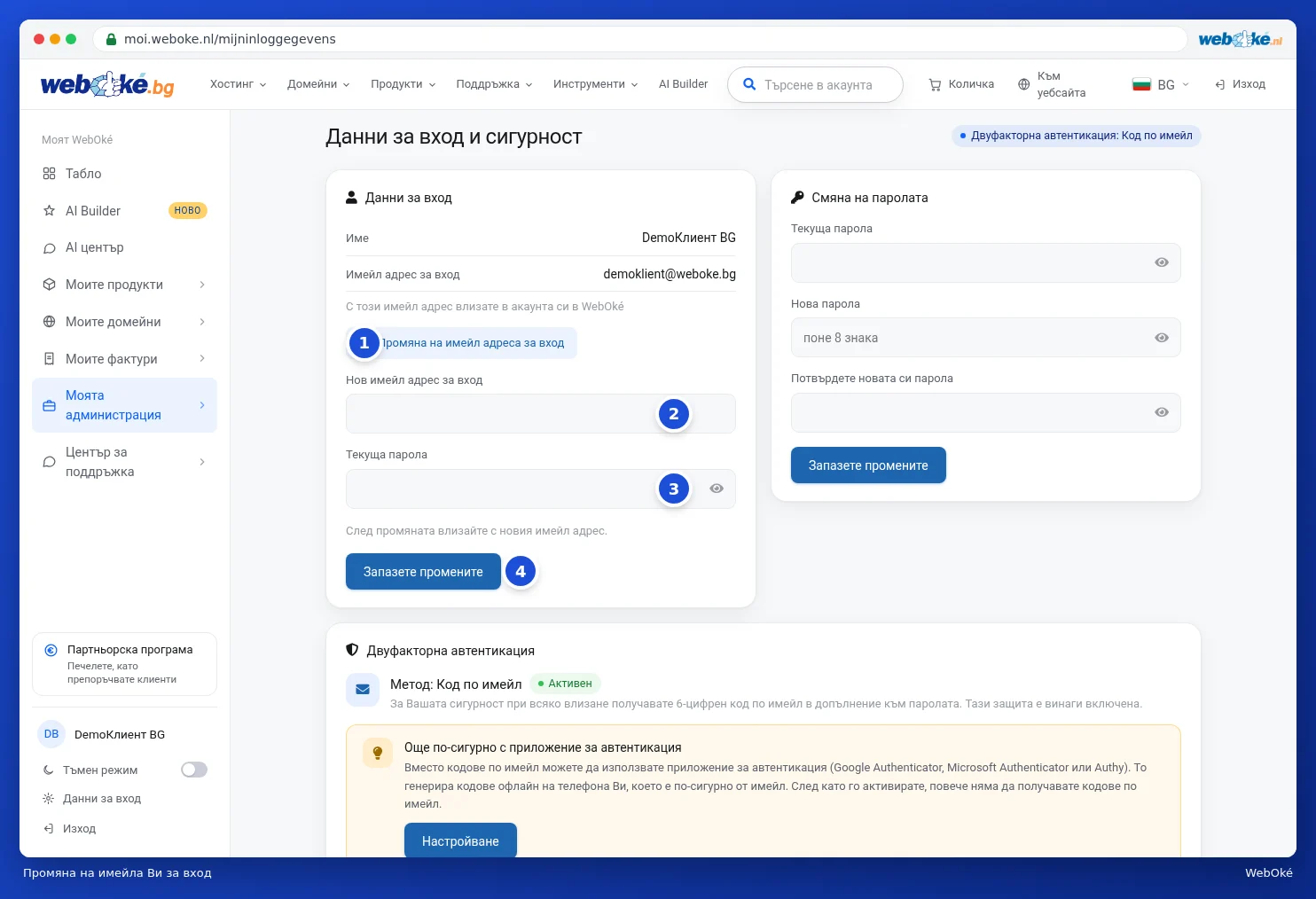Click the Bulgarian flag icon
Image resolution: width=1316 pixels, height=899 pixels.
[x=1141, y=85]
